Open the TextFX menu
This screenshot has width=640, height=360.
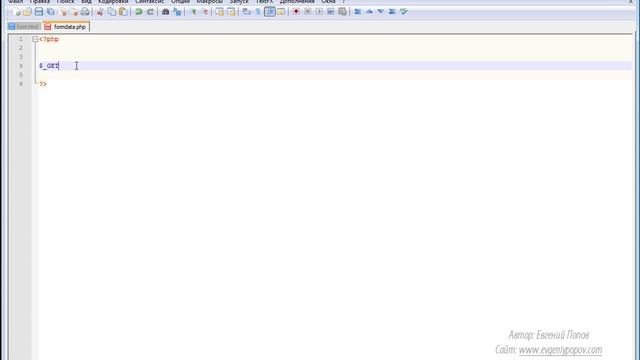pyautogui.click(x=264, y=2)
